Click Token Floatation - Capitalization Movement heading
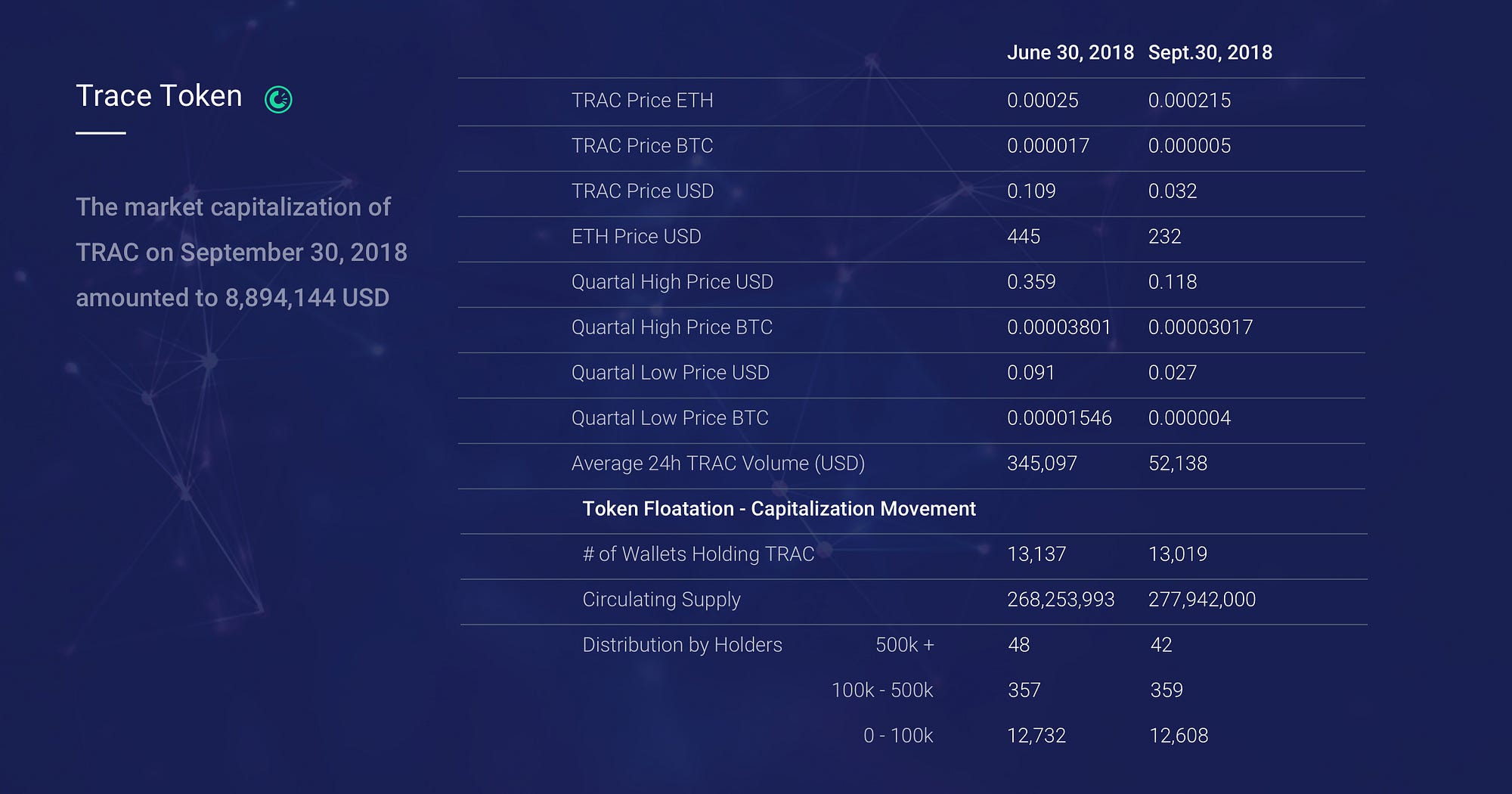This screenshot has width=1512, height=794. click(x=779, y=509)
